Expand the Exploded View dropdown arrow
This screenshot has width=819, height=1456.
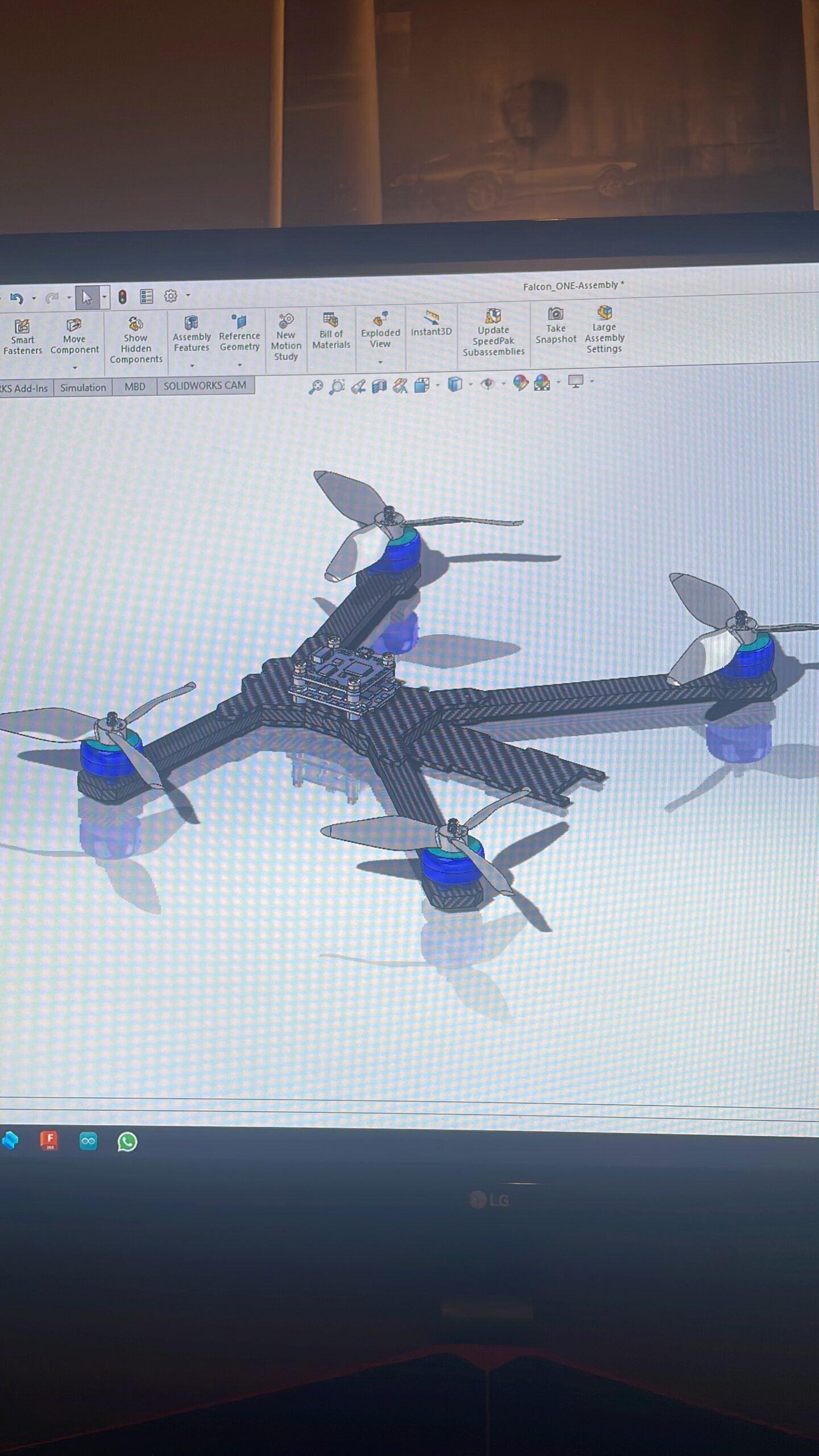(x=380, y=362)
